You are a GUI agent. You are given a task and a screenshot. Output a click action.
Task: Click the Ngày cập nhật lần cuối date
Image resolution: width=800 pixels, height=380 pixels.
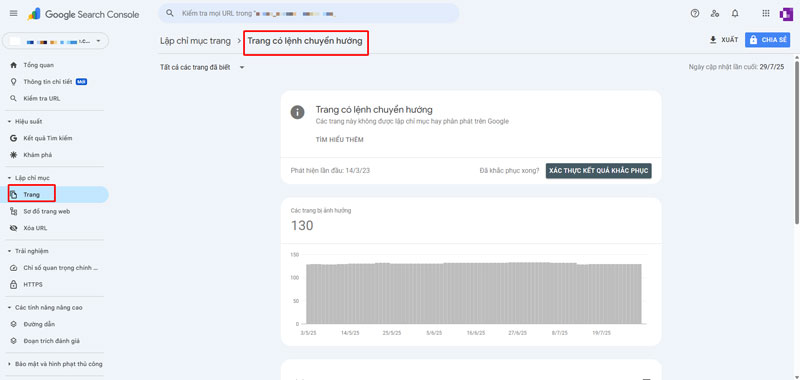tap(736, 67)
